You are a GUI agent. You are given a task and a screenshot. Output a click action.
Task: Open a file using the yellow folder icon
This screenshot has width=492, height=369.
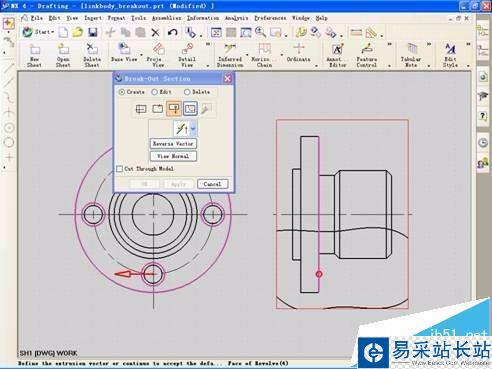[x=77, y=32]
